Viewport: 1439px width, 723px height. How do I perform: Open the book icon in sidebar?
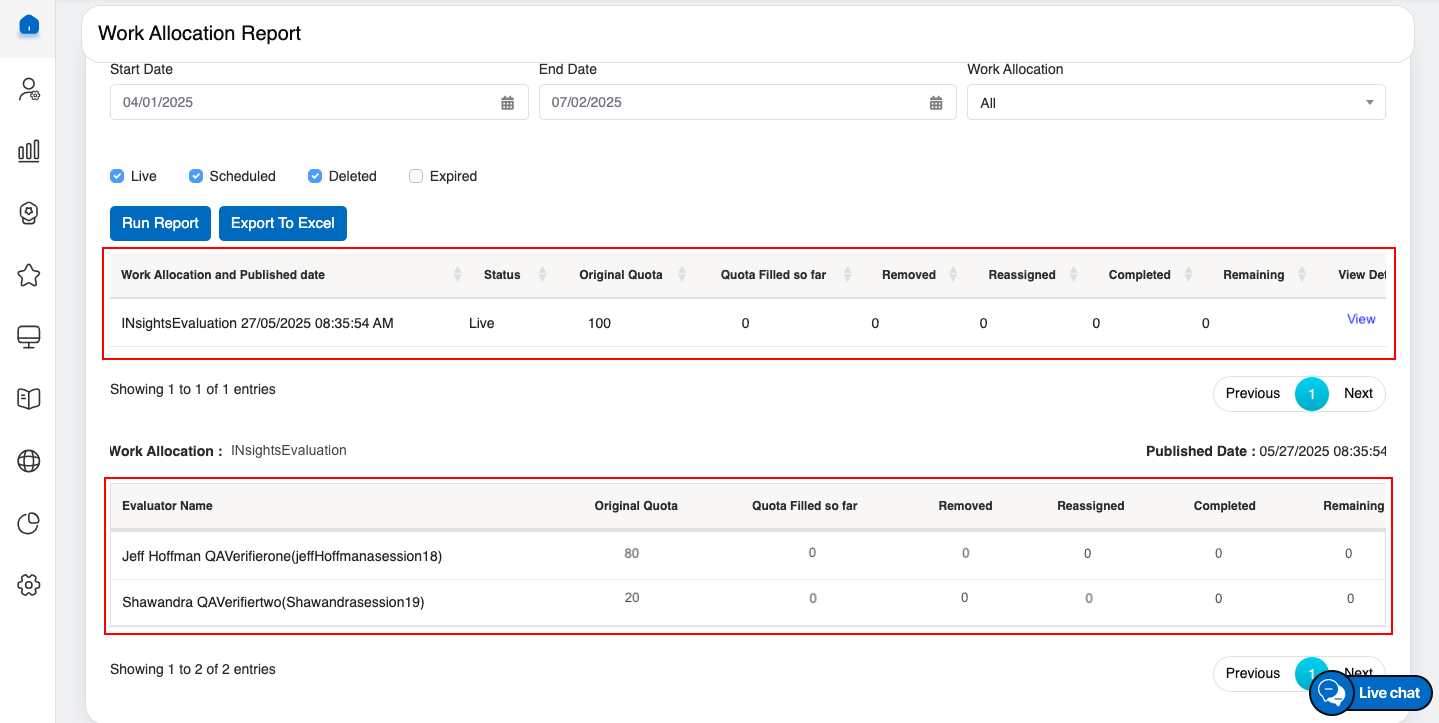pyautogui.click(x=29, y=399)
